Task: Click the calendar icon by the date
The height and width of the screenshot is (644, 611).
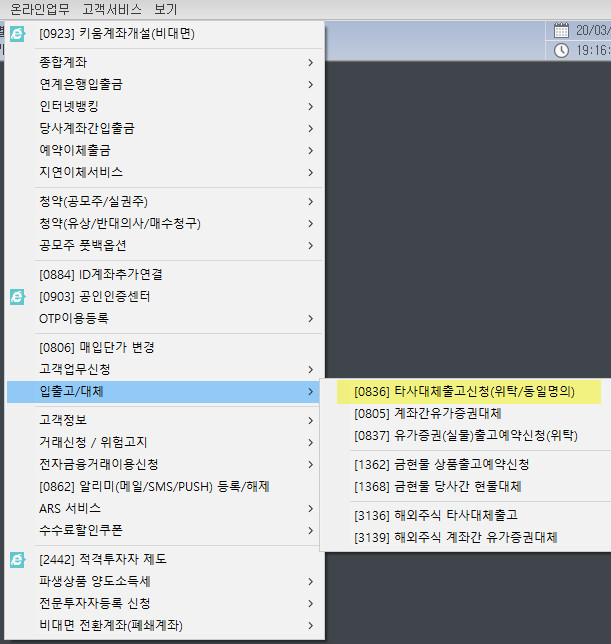Action: coord(561,30)
